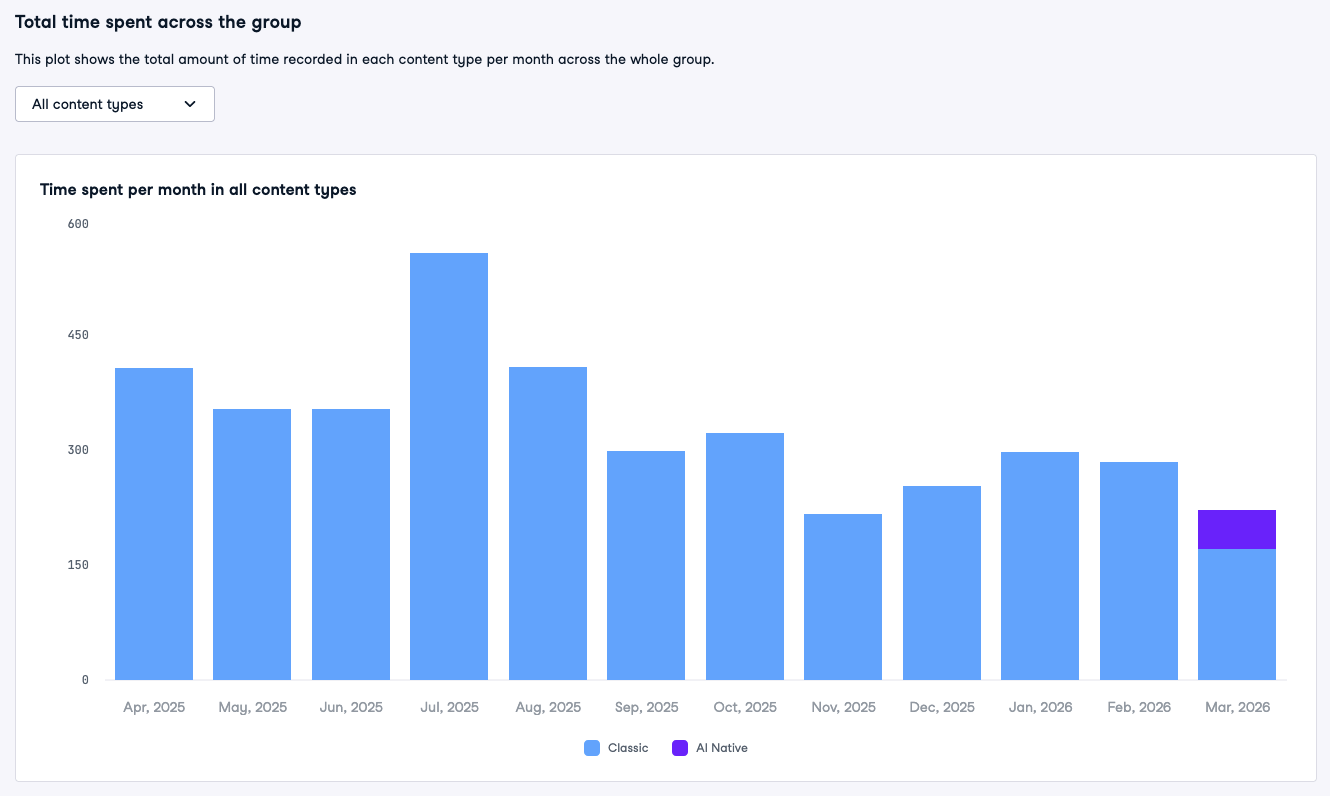Click the Sep, 2025 bar
1330x796 pixels.
[x=646, y=565]
